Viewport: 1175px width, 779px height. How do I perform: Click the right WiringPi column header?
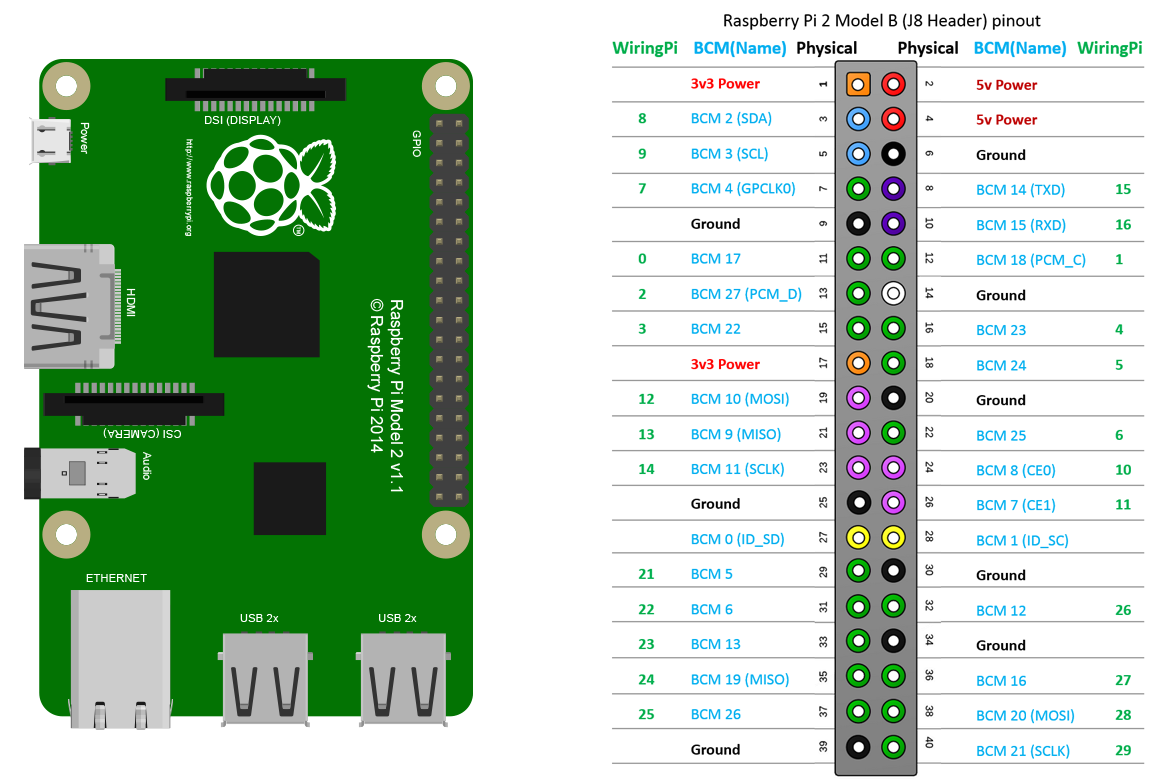(1110, 48)
